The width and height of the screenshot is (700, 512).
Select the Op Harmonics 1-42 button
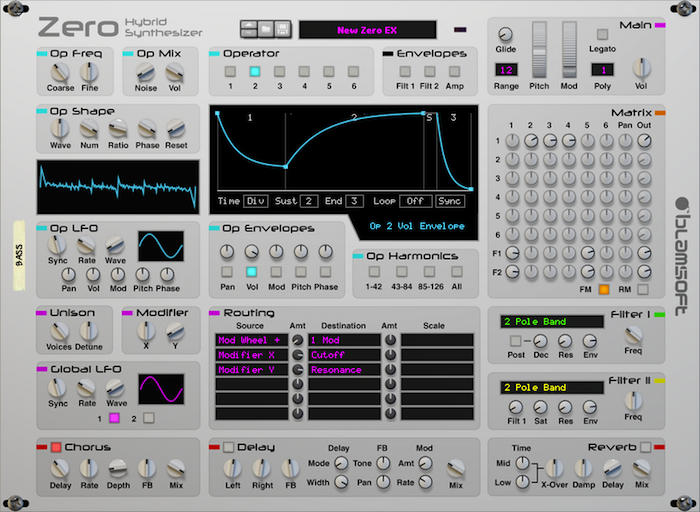click(x=374, y=271)
